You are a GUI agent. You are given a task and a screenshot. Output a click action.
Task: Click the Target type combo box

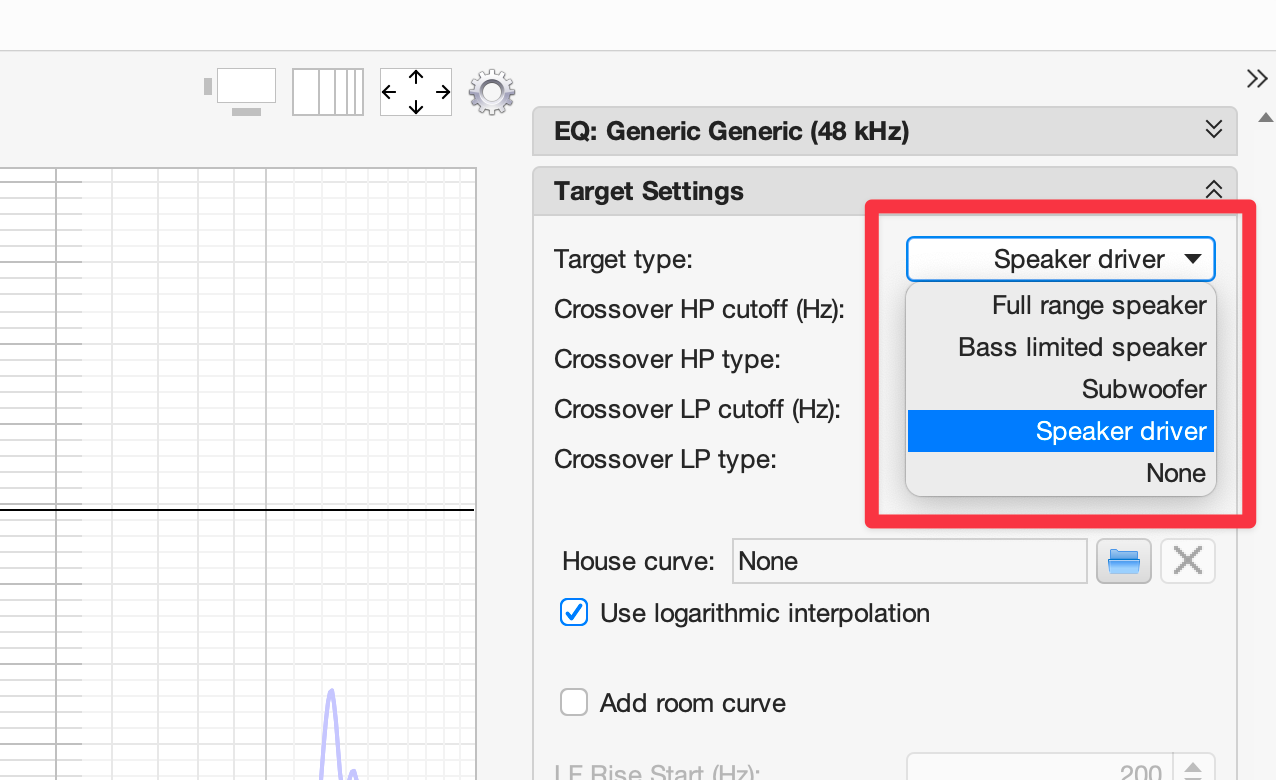pos(1060,260)
